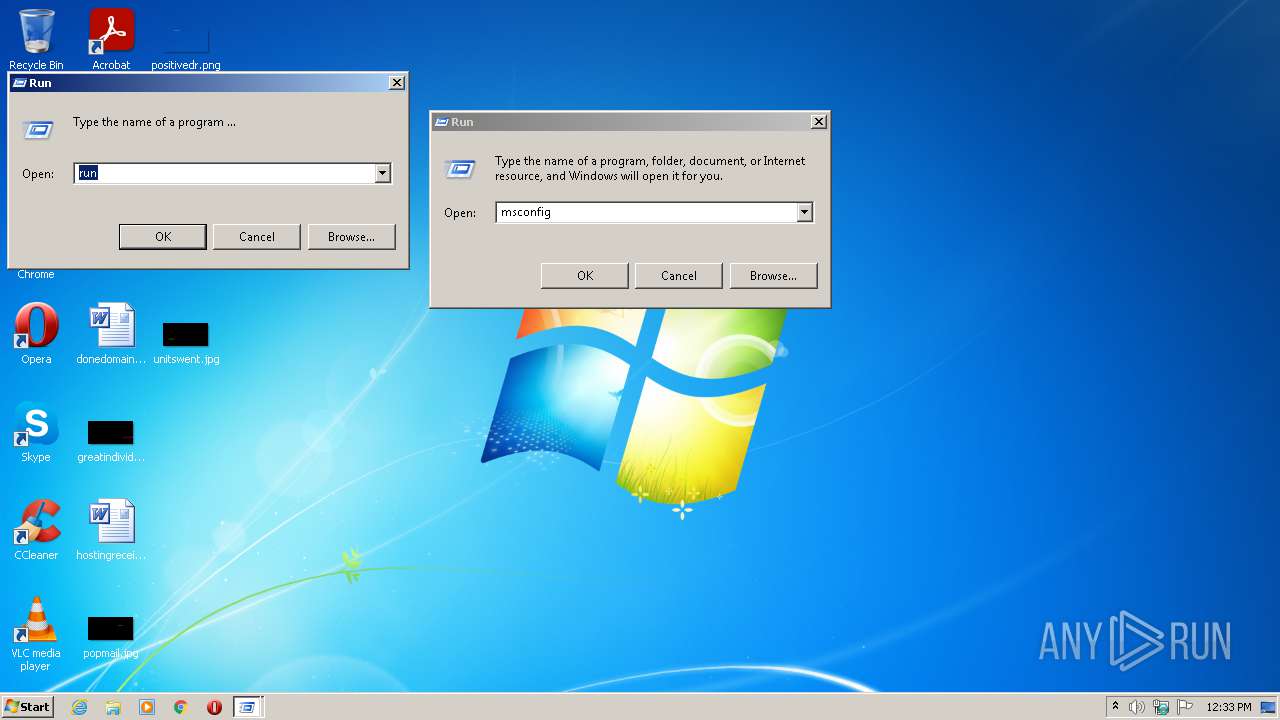The image size is (1280, 720).
Task: Select the unitswent.jpg desktop file
Action: click(186, 341)
